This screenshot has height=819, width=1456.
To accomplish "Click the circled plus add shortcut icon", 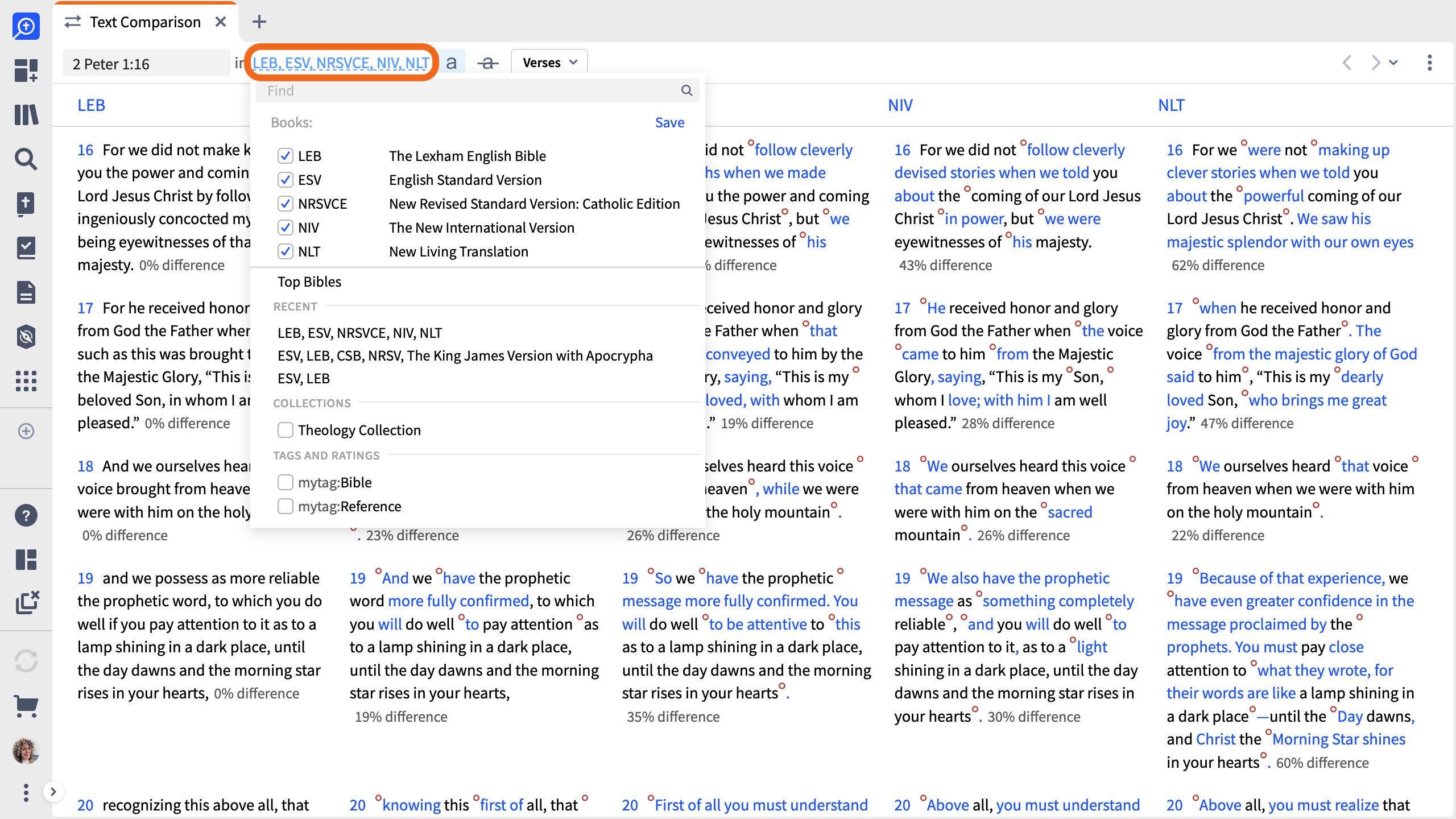I will coord(26,431).
